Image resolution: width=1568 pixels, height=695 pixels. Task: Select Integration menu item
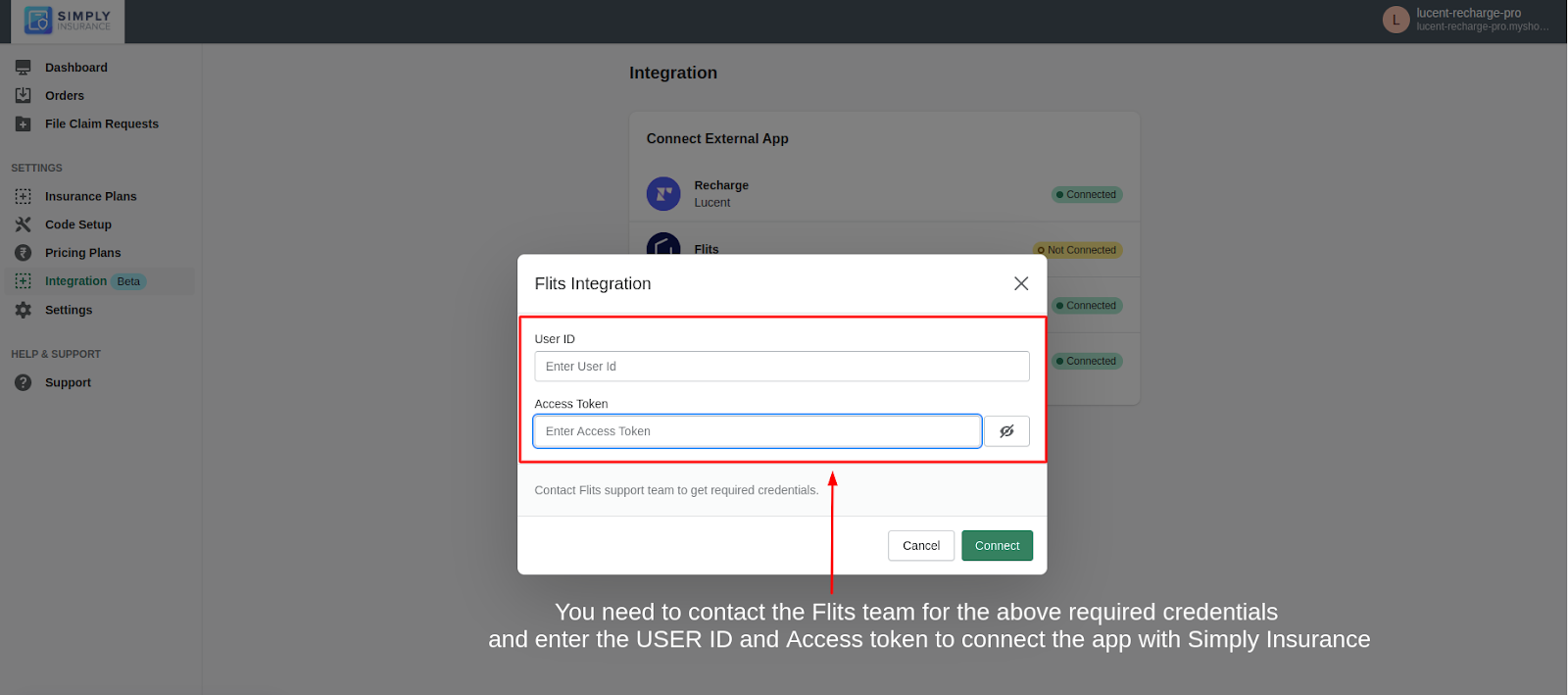pos(75,281)
